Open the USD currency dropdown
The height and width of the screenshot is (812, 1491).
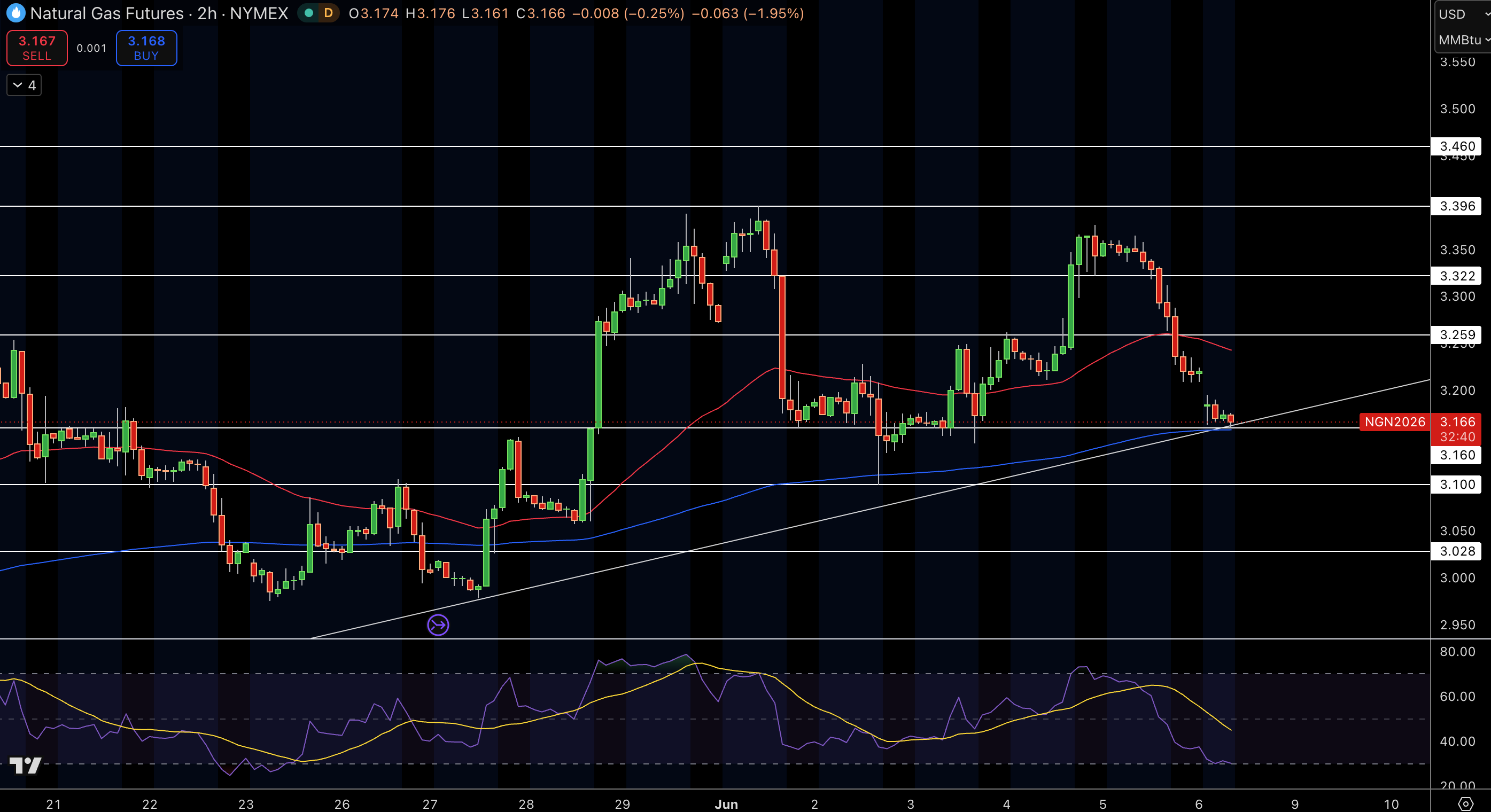tap(1463, 14)
